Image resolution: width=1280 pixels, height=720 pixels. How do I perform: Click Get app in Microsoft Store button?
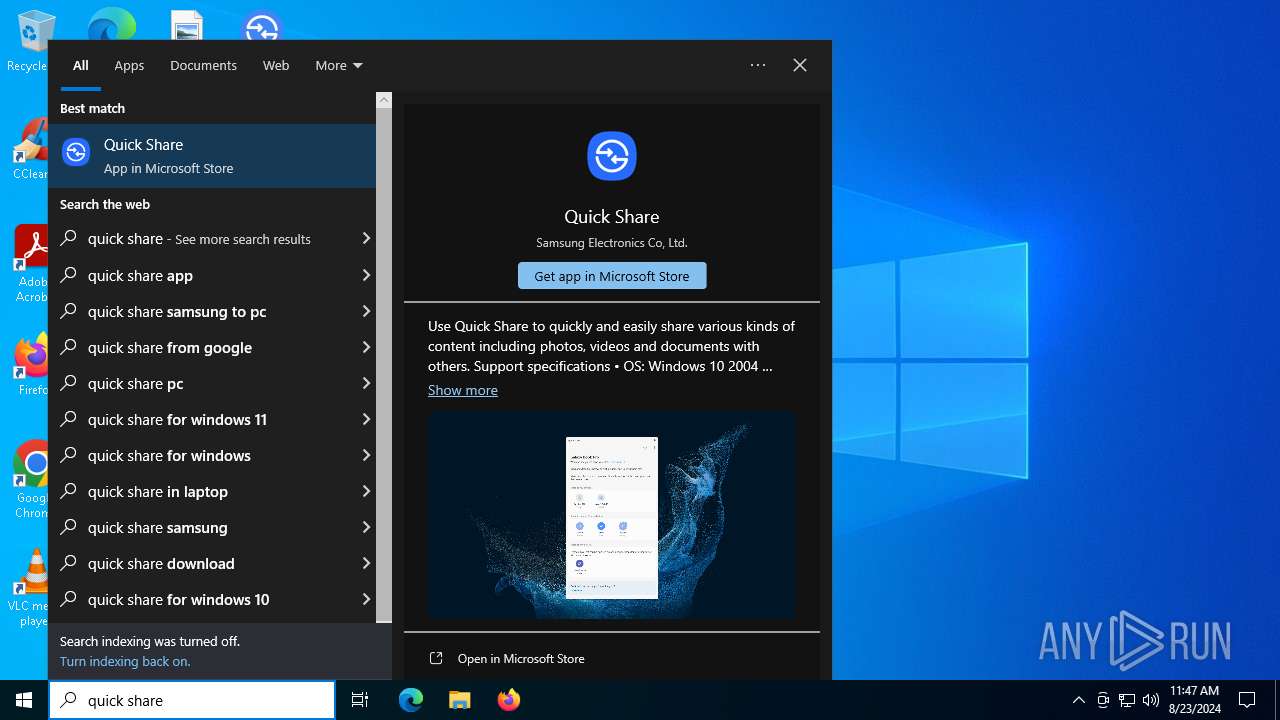[x=612, y=276]
